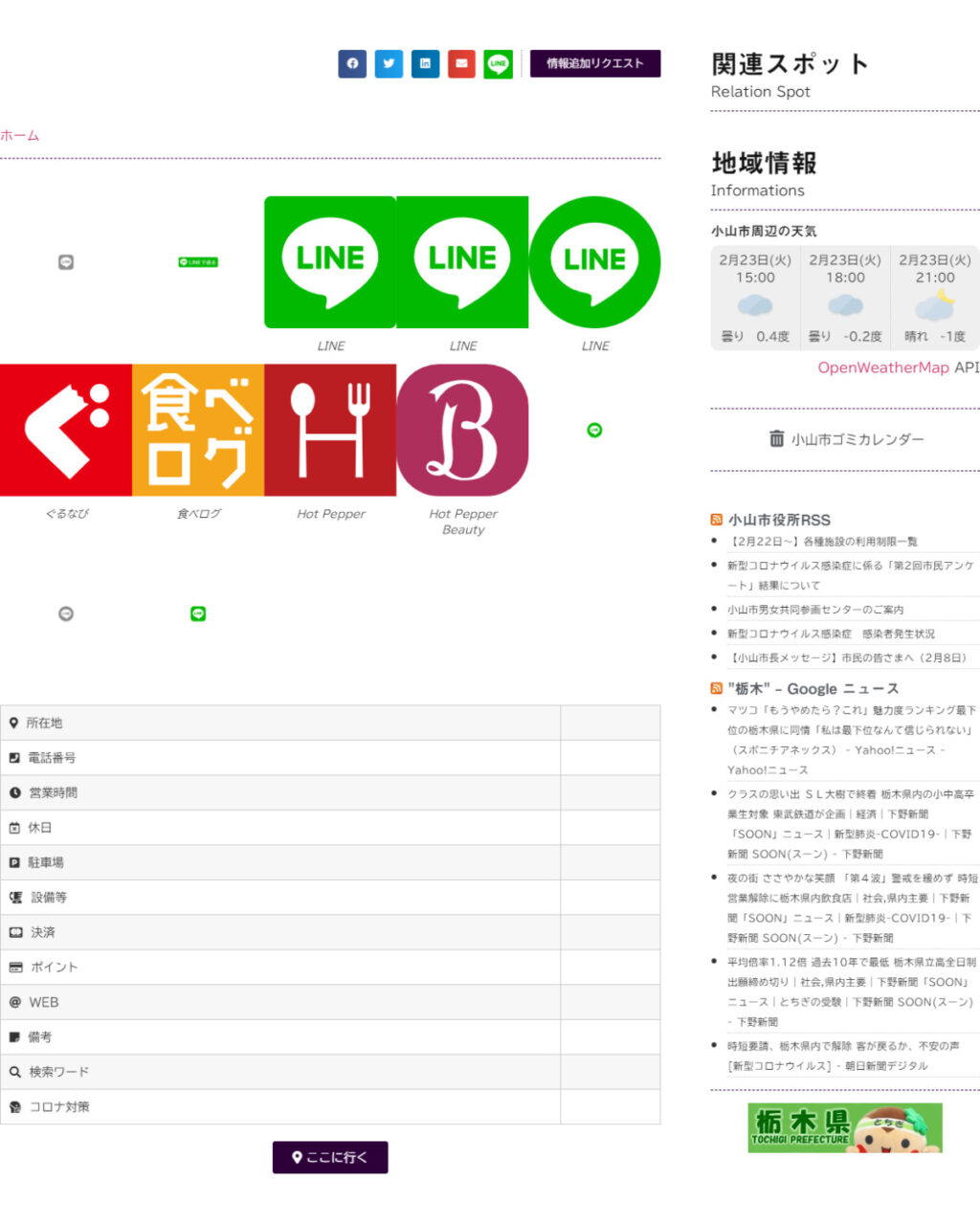Select the ポイント row label

tap(54, 968)
